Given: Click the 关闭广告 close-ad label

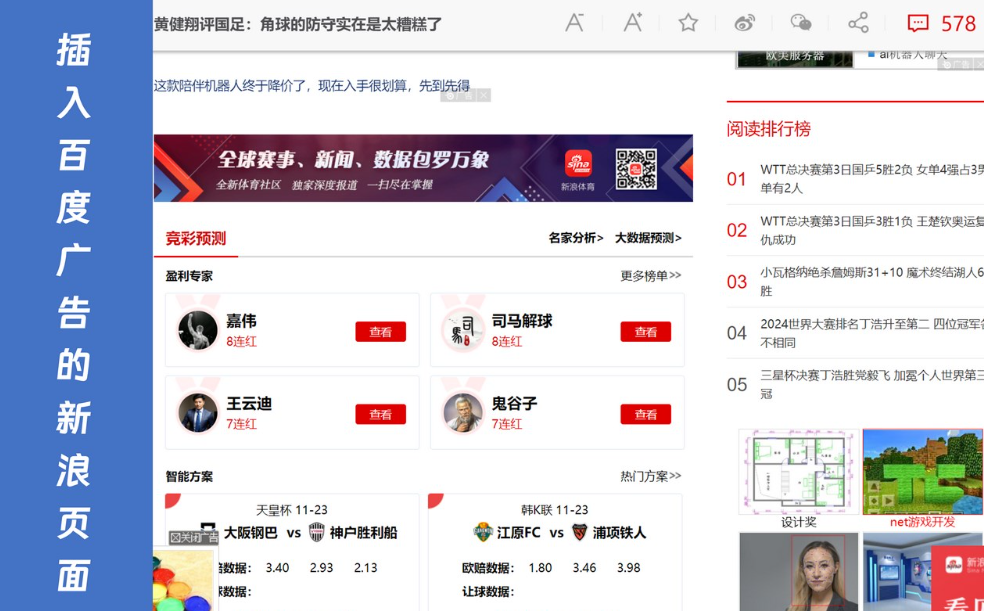Looking at the screenshot, I should click(194, 538).
